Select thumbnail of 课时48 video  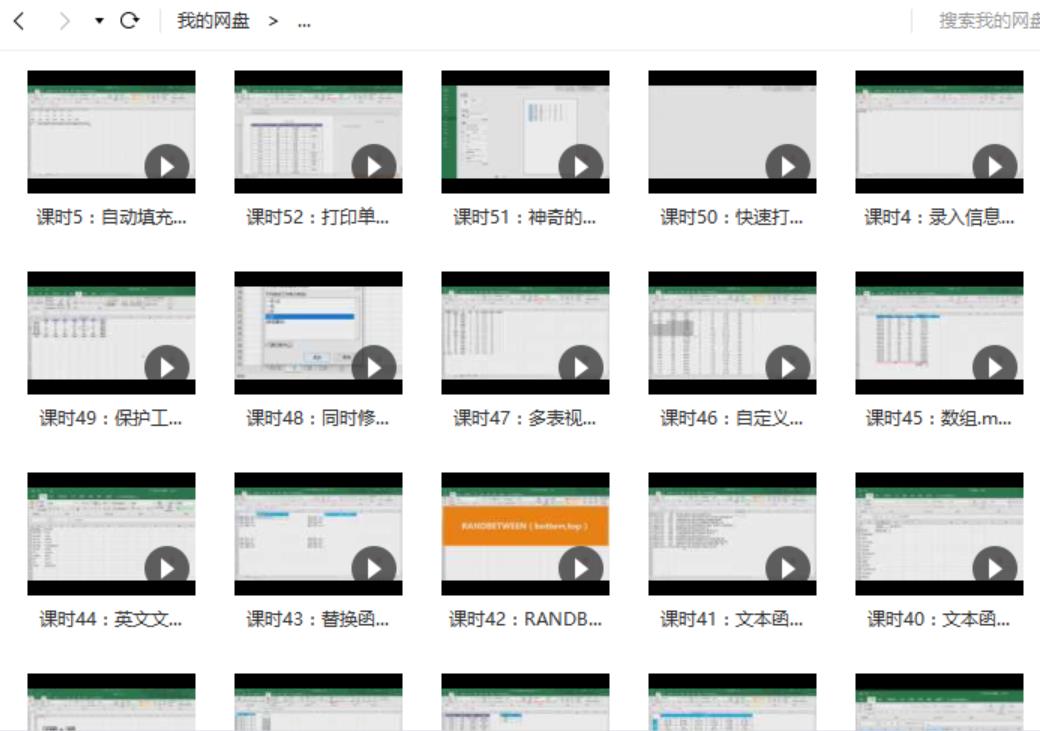pyautogui.click(x=318, y=332)
